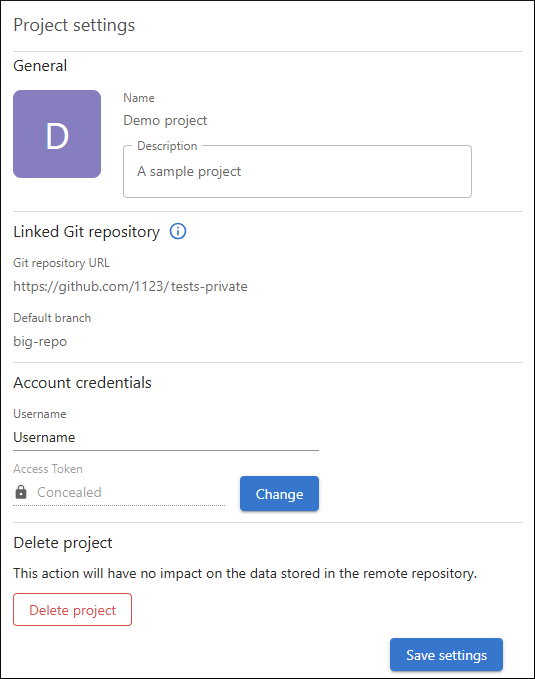535x679 pixels.
Task: Click the Git repository URL value
Action: pyautogui.click(x=130, y=286)
